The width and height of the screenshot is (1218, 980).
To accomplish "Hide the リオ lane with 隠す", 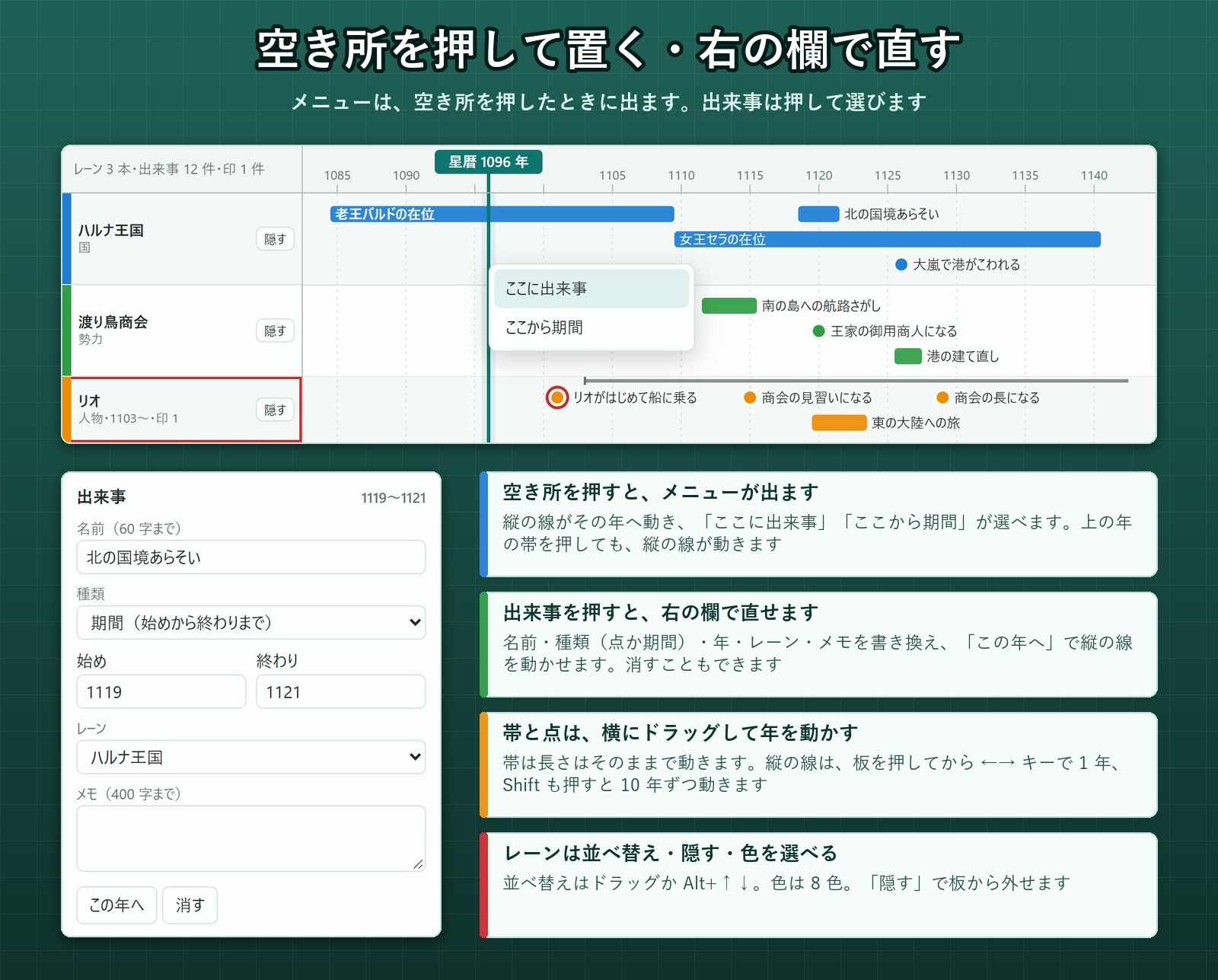I will [275, 410].
